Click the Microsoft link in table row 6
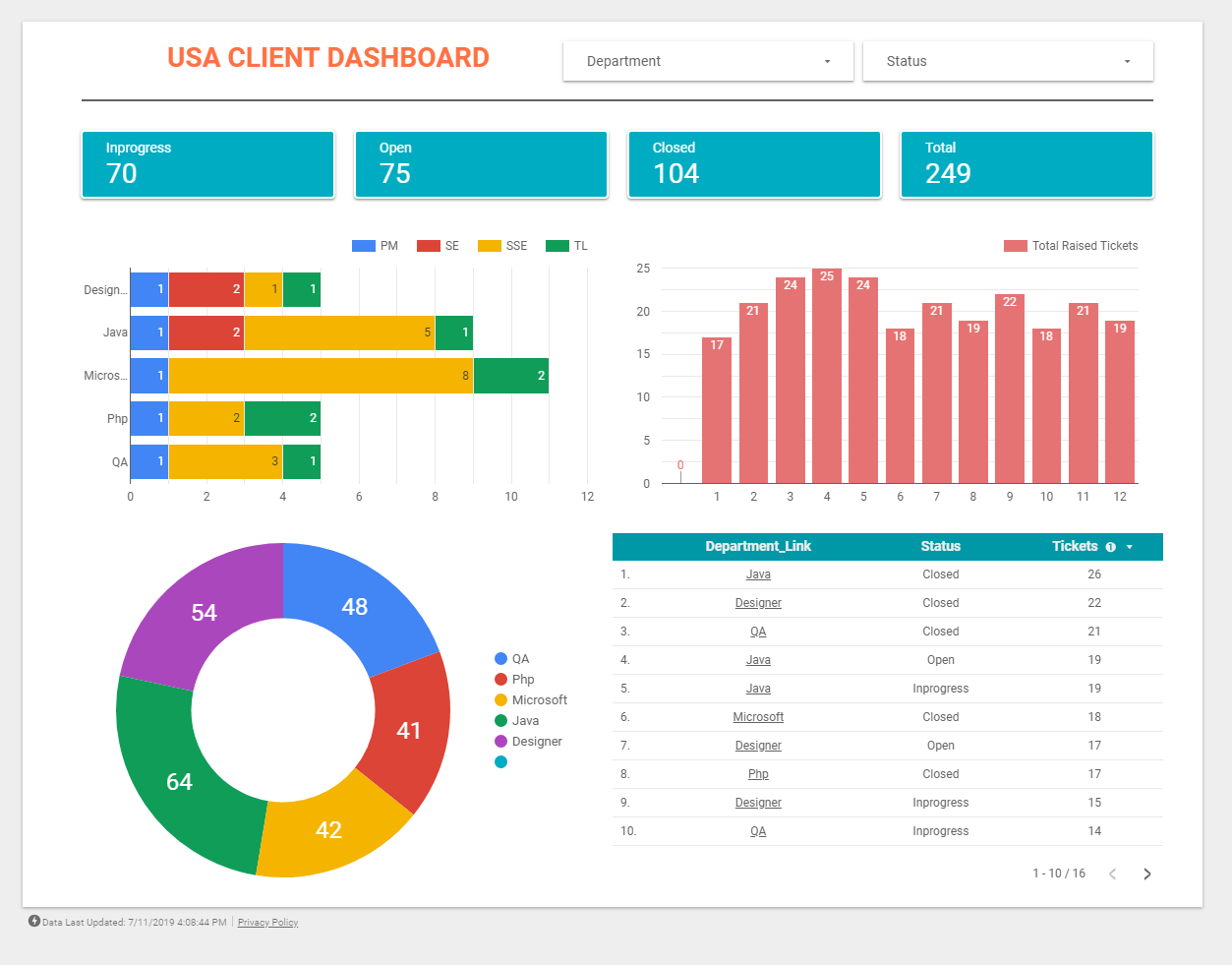The width and height of the screenshot is (1232, 965). pos(757,716)
